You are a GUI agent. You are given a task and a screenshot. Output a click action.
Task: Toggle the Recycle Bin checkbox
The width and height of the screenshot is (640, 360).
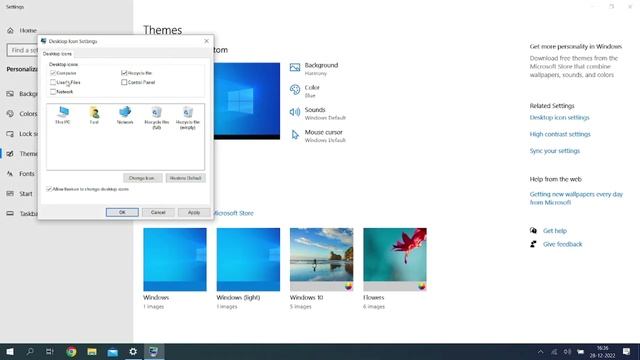pos(124,73)
